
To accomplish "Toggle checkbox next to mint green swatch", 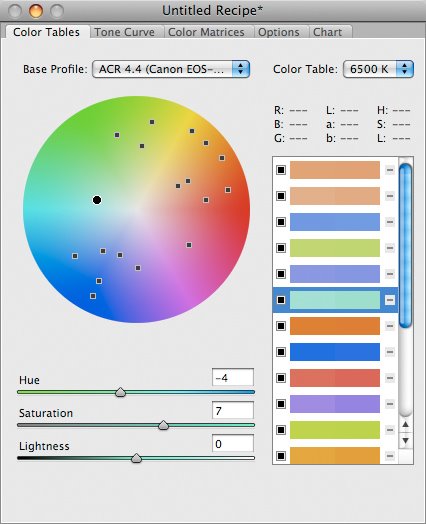I will (x=281, y=300).
